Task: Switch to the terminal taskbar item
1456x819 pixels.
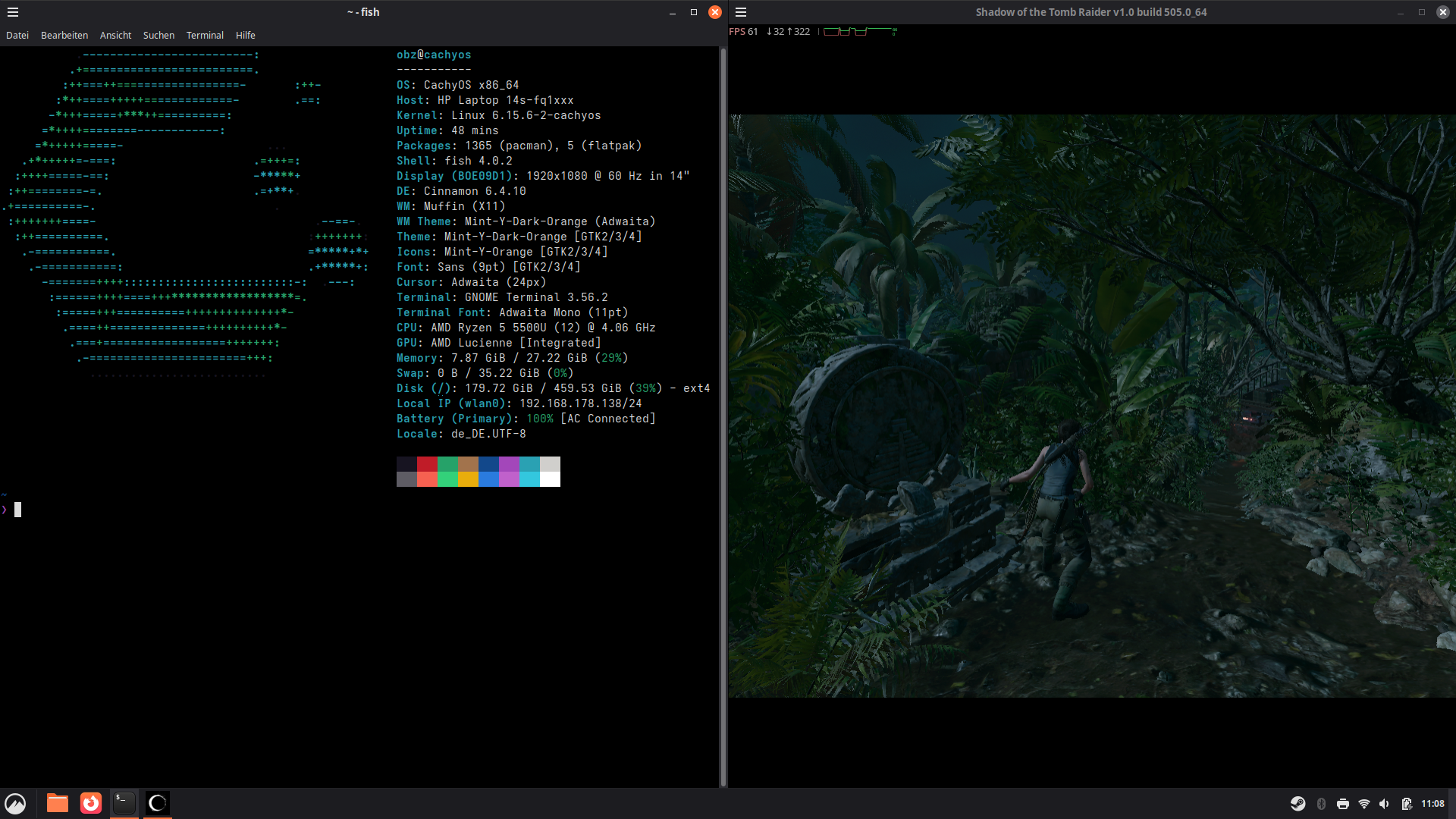Action: click(124, 803)
